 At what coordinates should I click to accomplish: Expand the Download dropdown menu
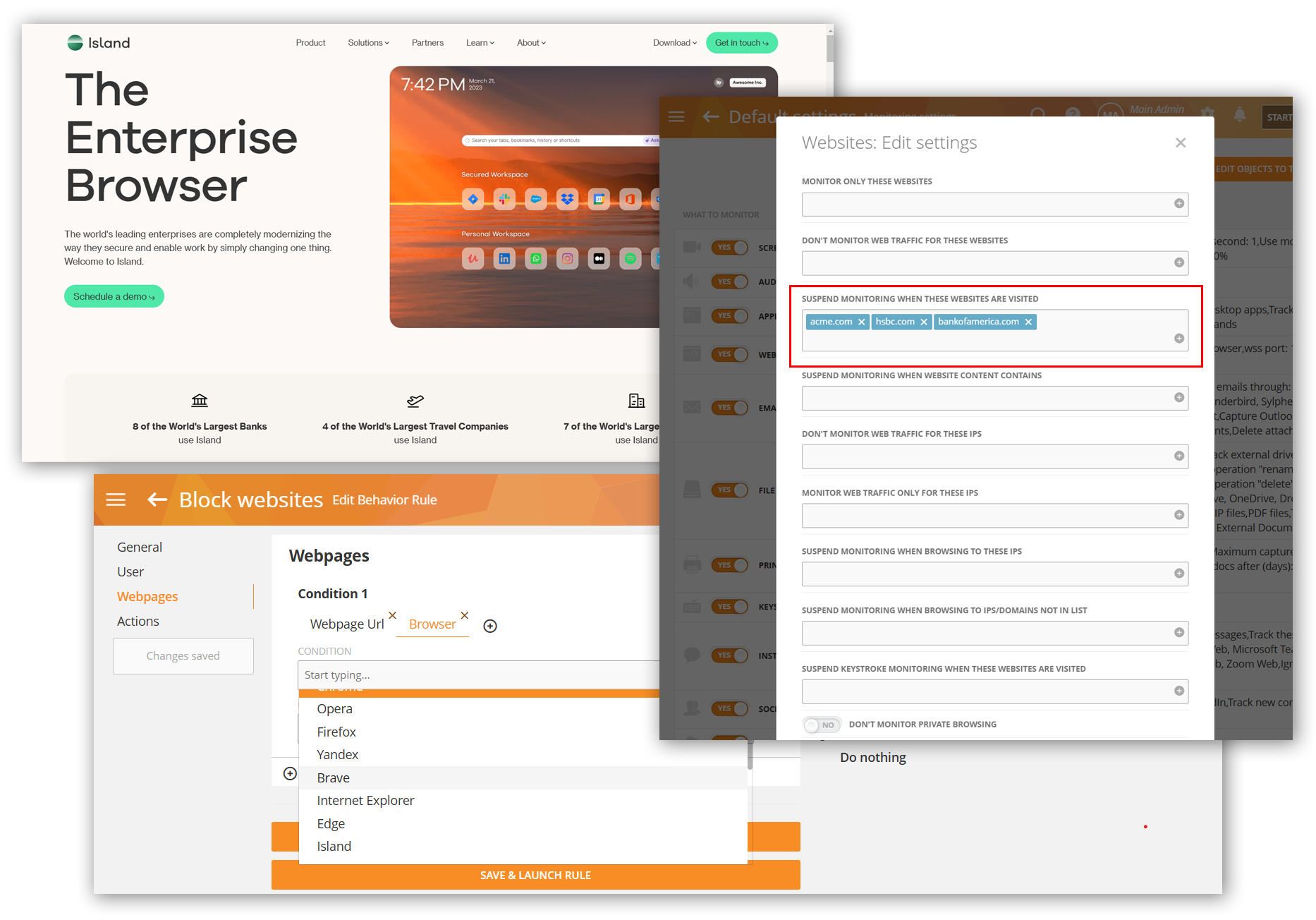[x=674, y=43]
